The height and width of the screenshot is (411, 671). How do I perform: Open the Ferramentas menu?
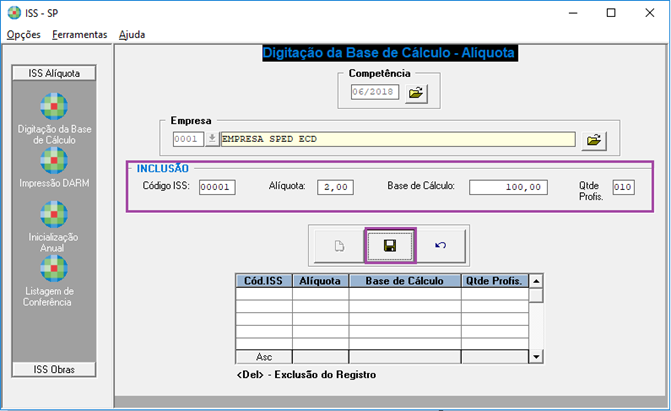80,35
